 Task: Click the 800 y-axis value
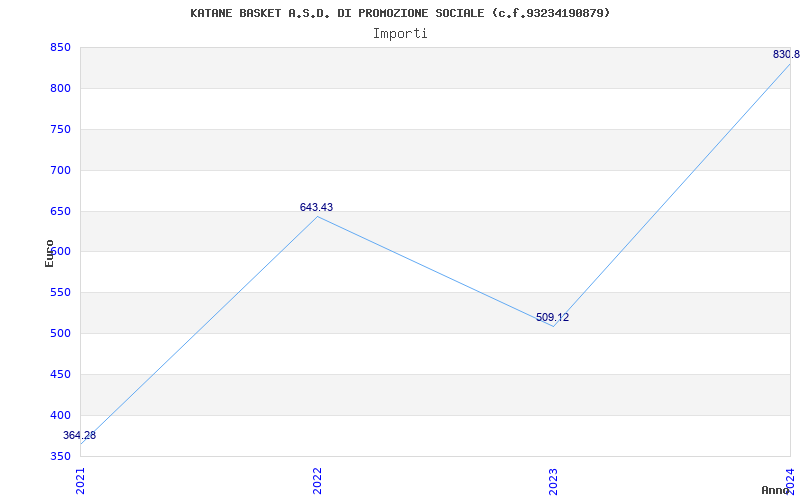pyautogui.click(x=60, y=89)
